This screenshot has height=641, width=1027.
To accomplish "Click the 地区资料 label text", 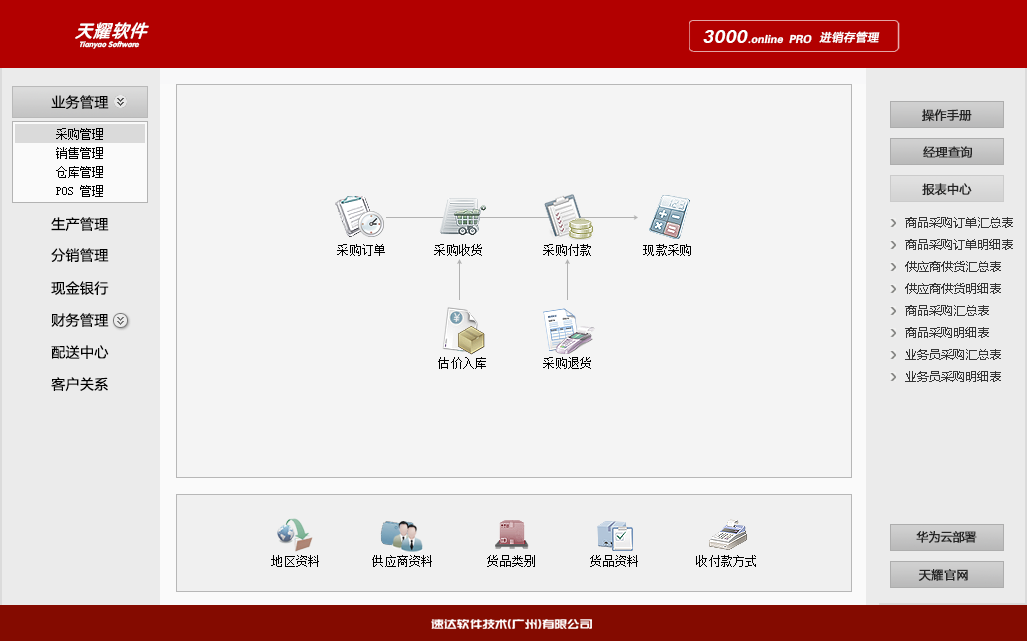I will pos(295,561).
